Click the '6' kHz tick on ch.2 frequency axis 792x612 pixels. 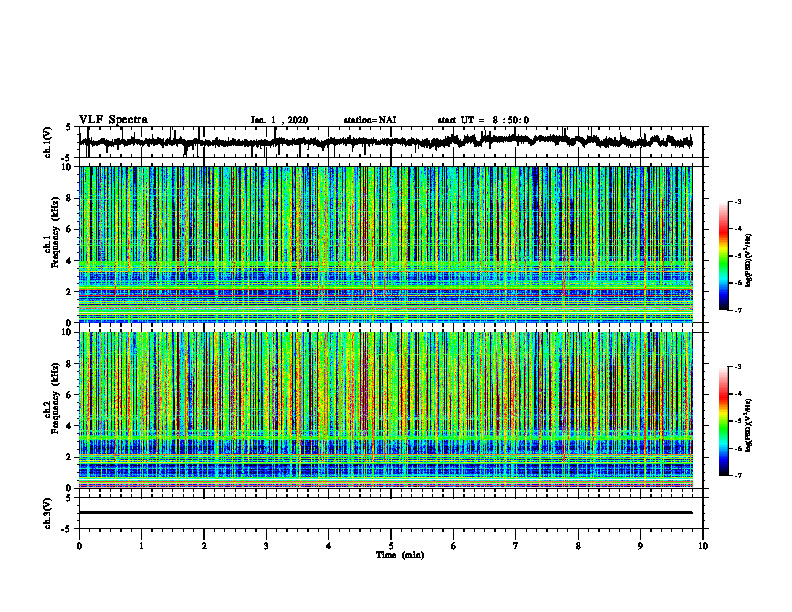[69, 395]
